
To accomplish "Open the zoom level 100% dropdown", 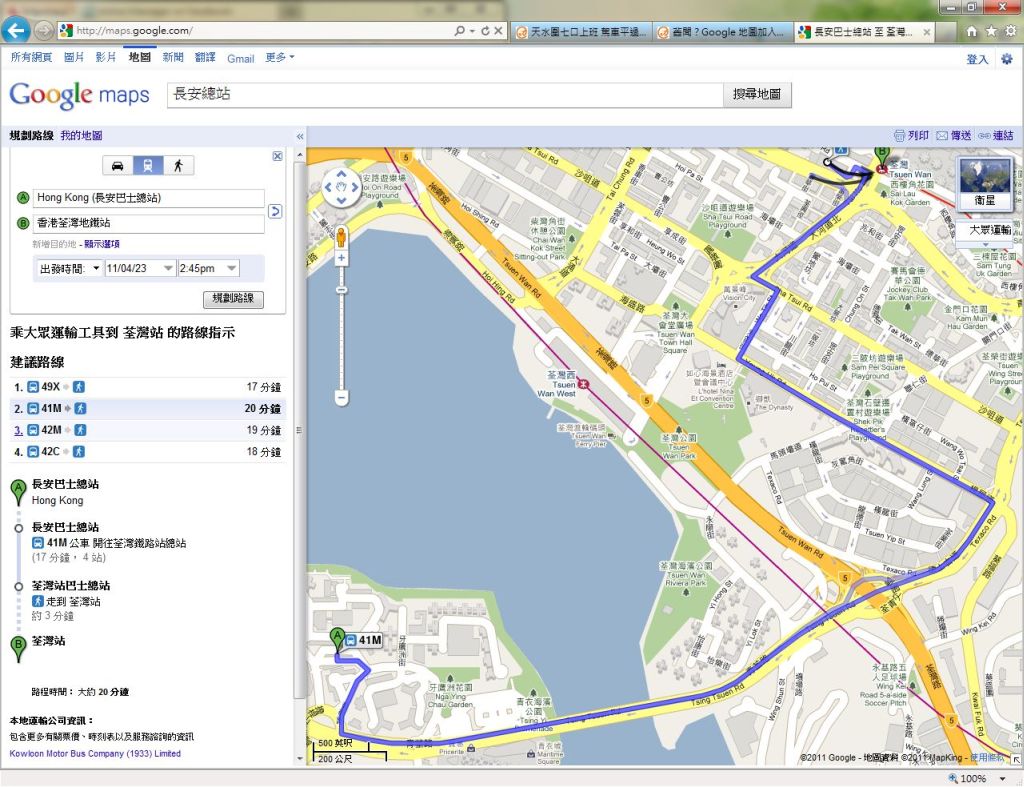I will pos(1002,779).
